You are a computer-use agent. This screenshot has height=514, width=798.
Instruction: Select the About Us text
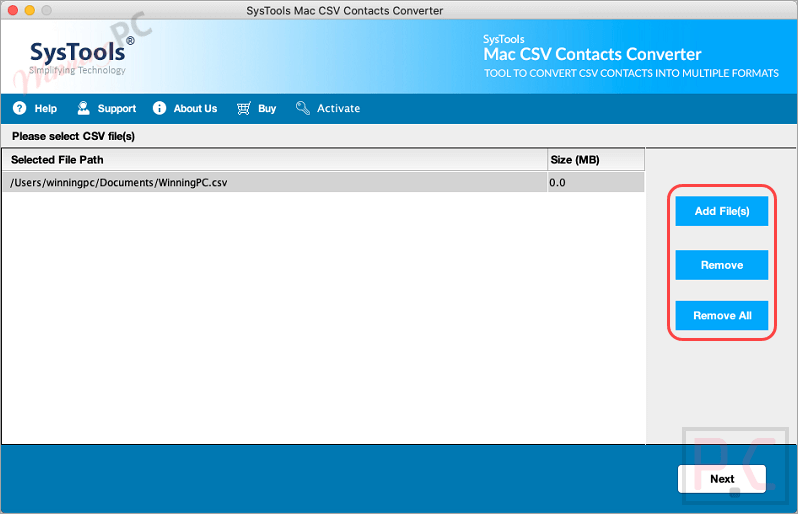coord(195,108)
